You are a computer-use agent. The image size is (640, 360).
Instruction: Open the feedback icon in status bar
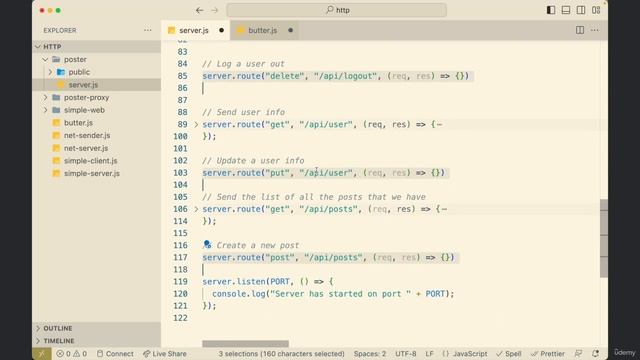(578, 353)
